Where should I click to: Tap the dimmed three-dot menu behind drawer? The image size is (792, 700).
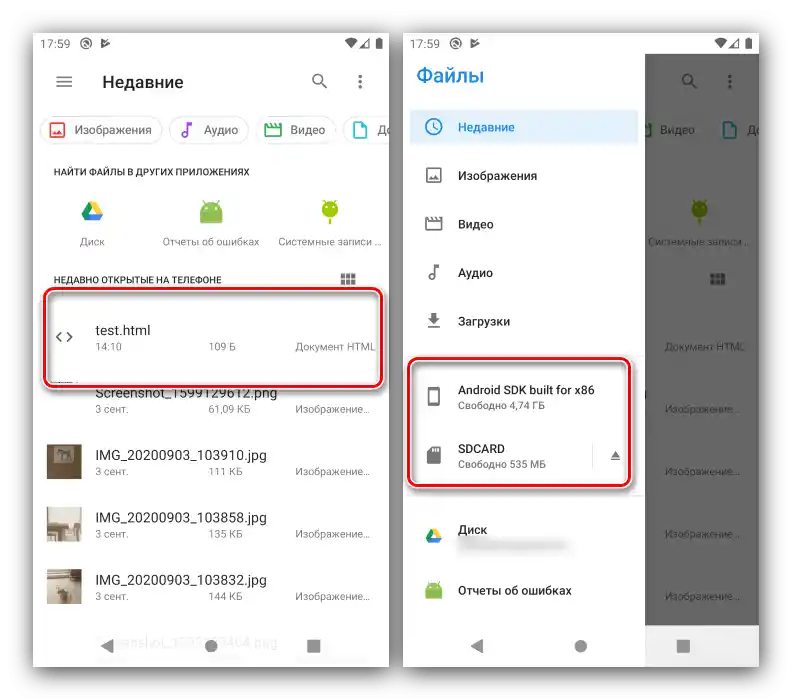(730, 81)
